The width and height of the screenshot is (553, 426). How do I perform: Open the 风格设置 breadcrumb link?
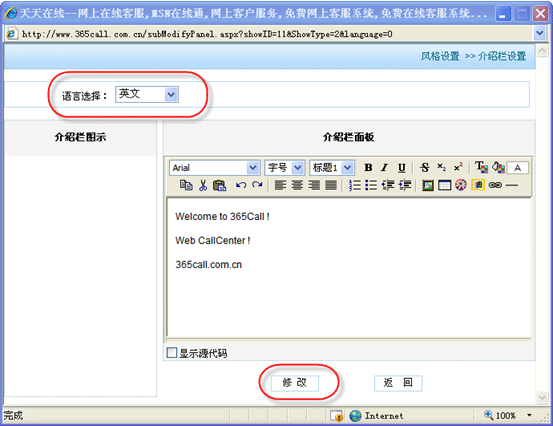440,56
